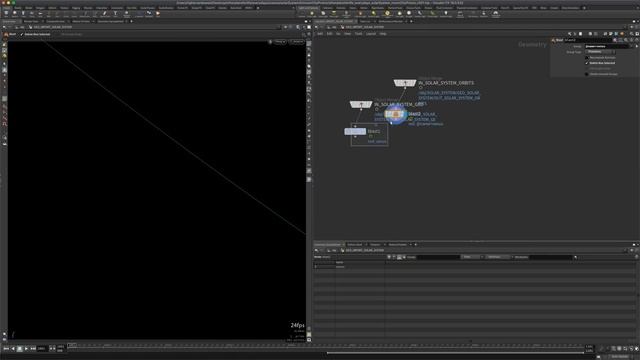This screenshot has width=640, height=360.
Task: Click the Blast operator icon in viewport bar
Action: [x=6, y=34]
